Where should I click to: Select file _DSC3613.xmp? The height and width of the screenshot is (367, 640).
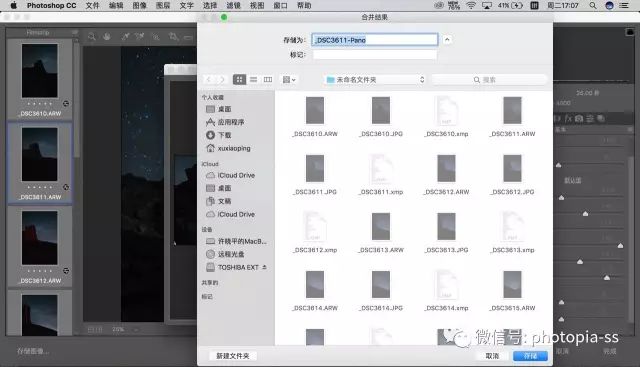click(x=513, y=232)
